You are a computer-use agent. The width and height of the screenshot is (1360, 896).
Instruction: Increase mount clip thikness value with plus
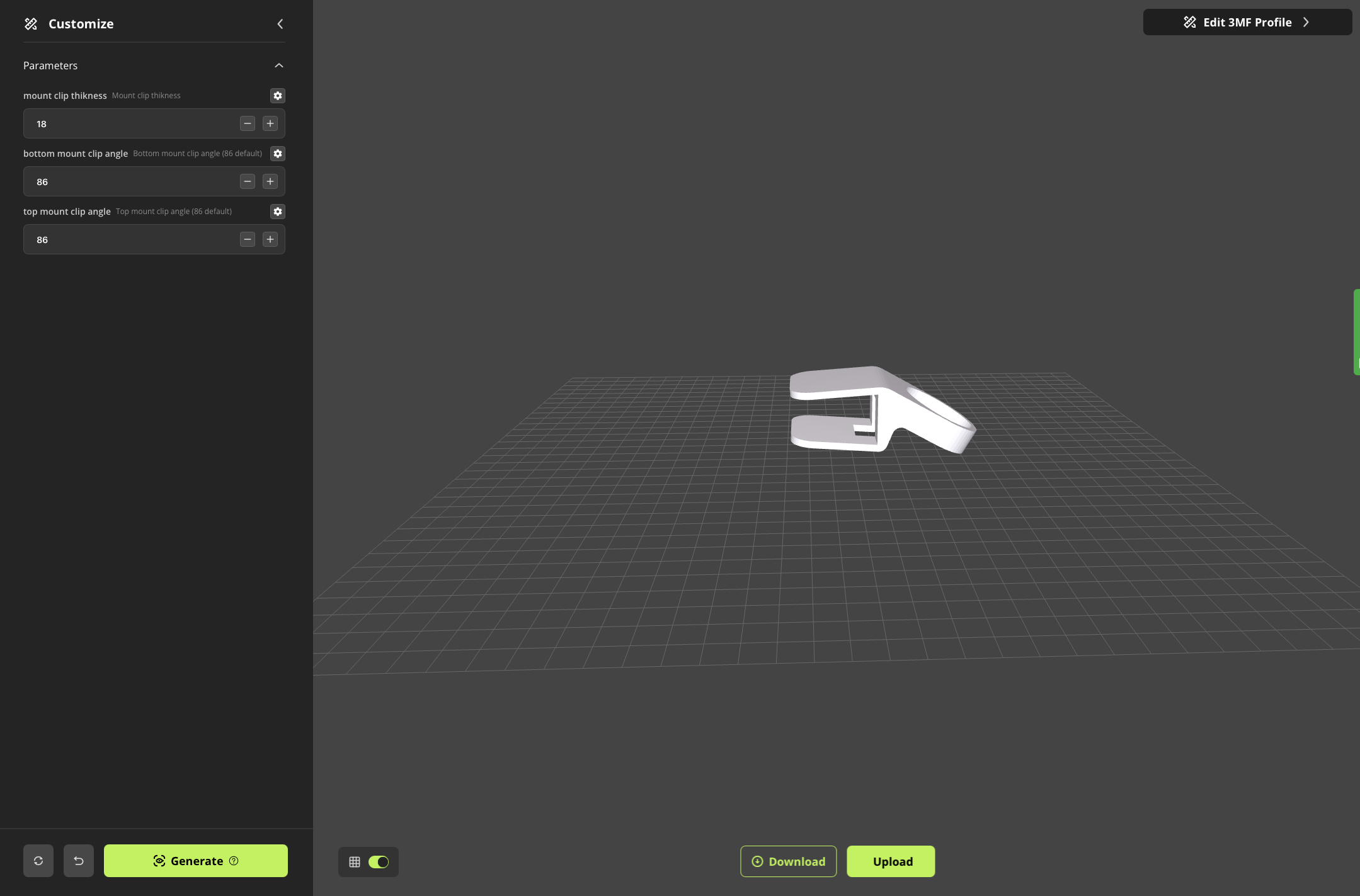click(x=270, y=123)
